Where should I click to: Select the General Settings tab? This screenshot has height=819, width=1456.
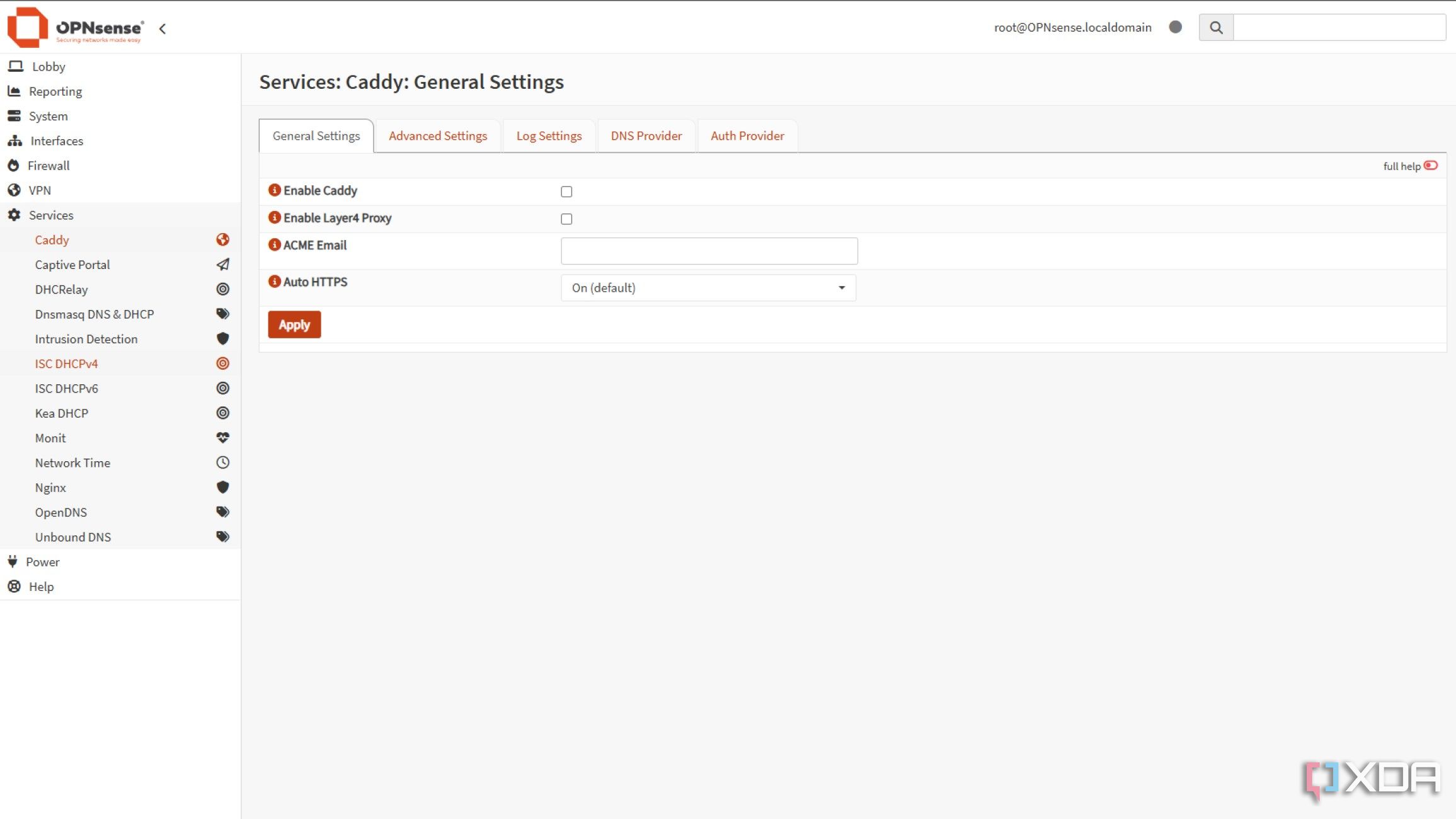click(x=316, y=135)
